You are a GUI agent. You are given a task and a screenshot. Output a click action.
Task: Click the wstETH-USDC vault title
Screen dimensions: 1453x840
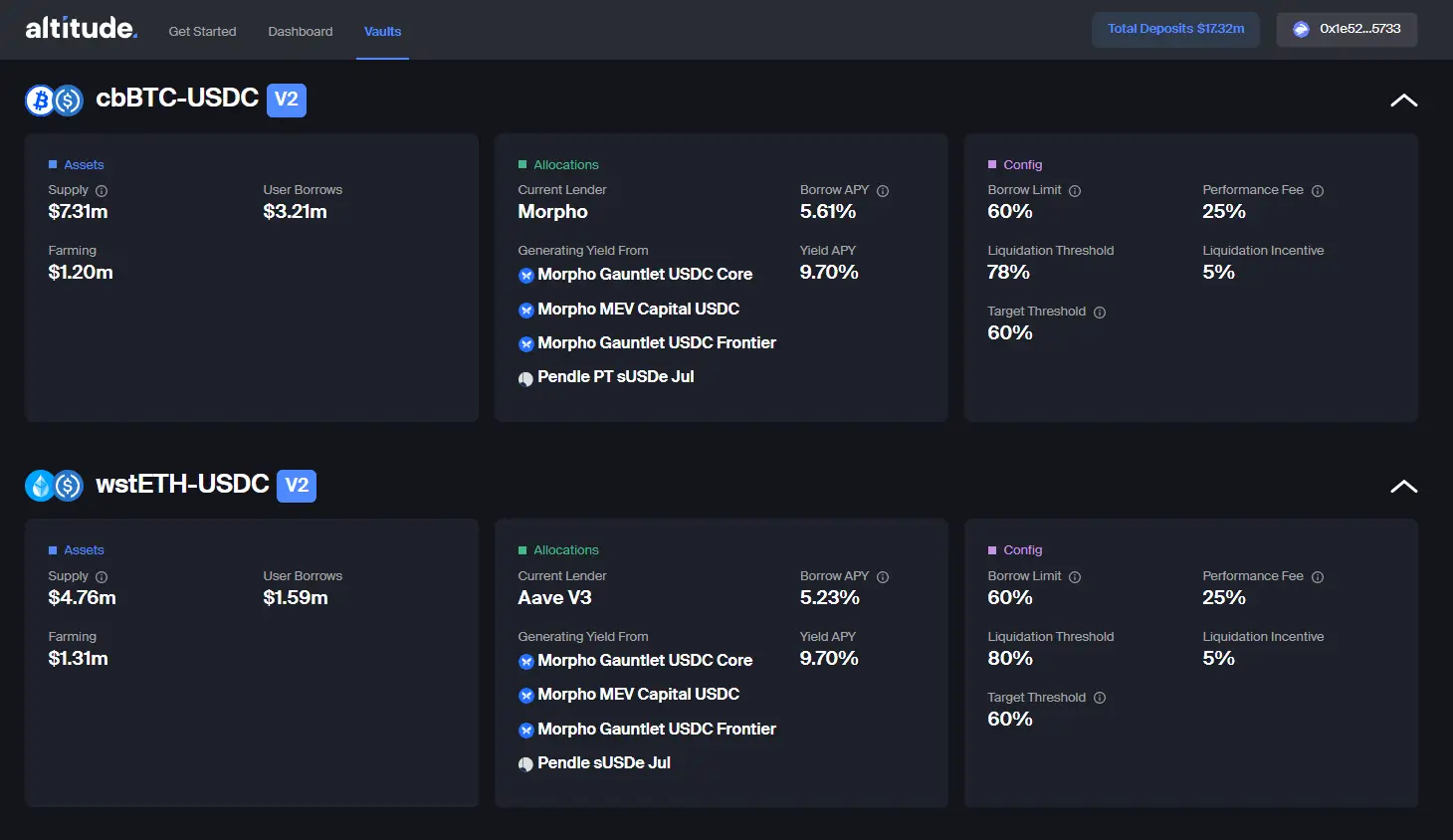[182, 484]
